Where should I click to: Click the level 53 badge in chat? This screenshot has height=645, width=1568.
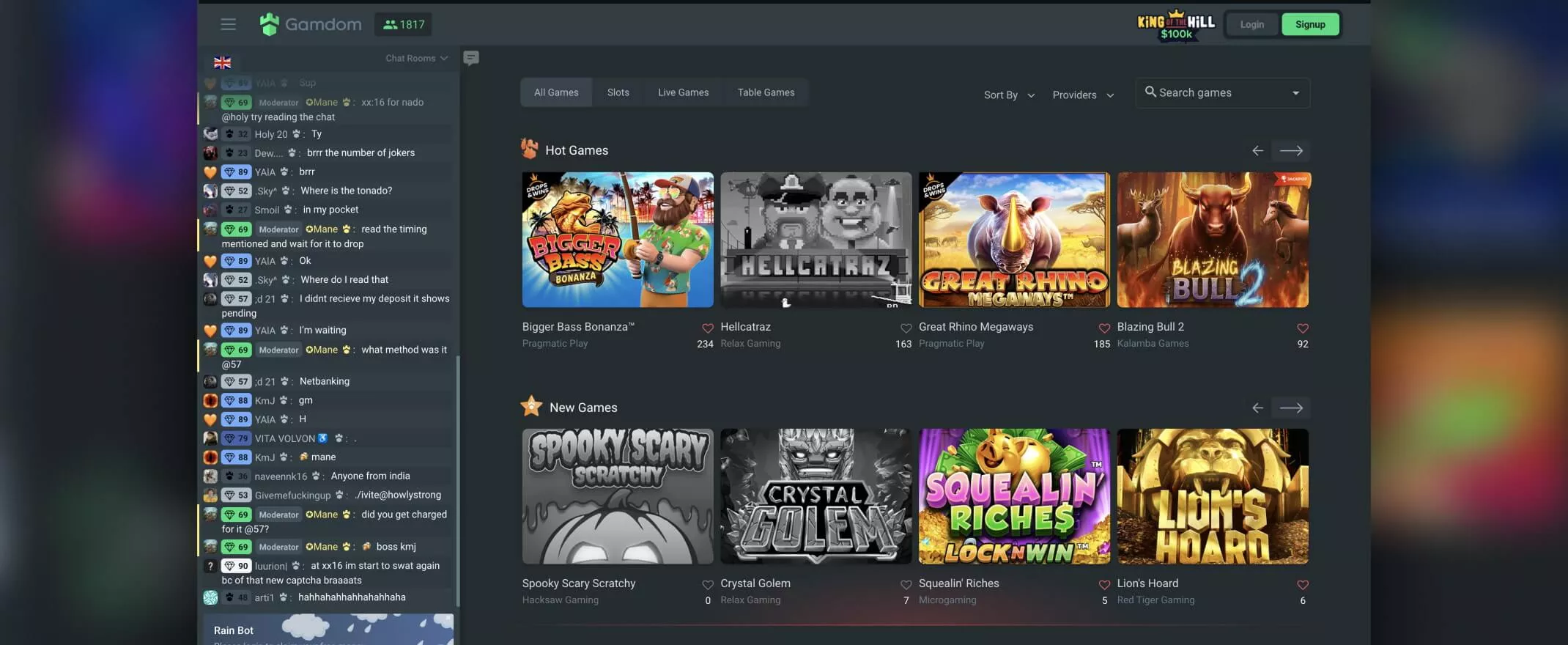pyautogui.click(x=237, y=495)
